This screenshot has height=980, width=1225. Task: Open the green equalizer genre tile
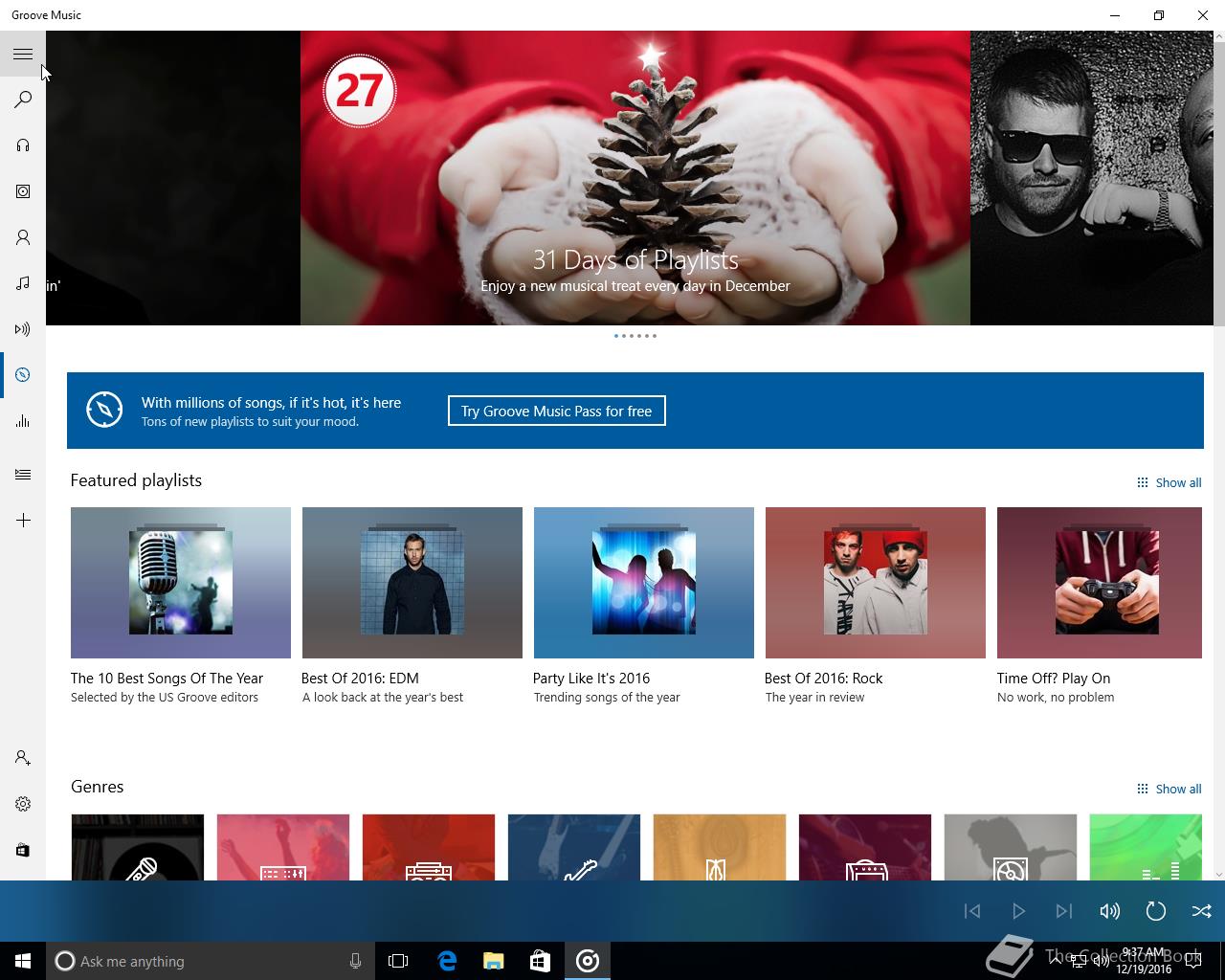click(1146, 847)
